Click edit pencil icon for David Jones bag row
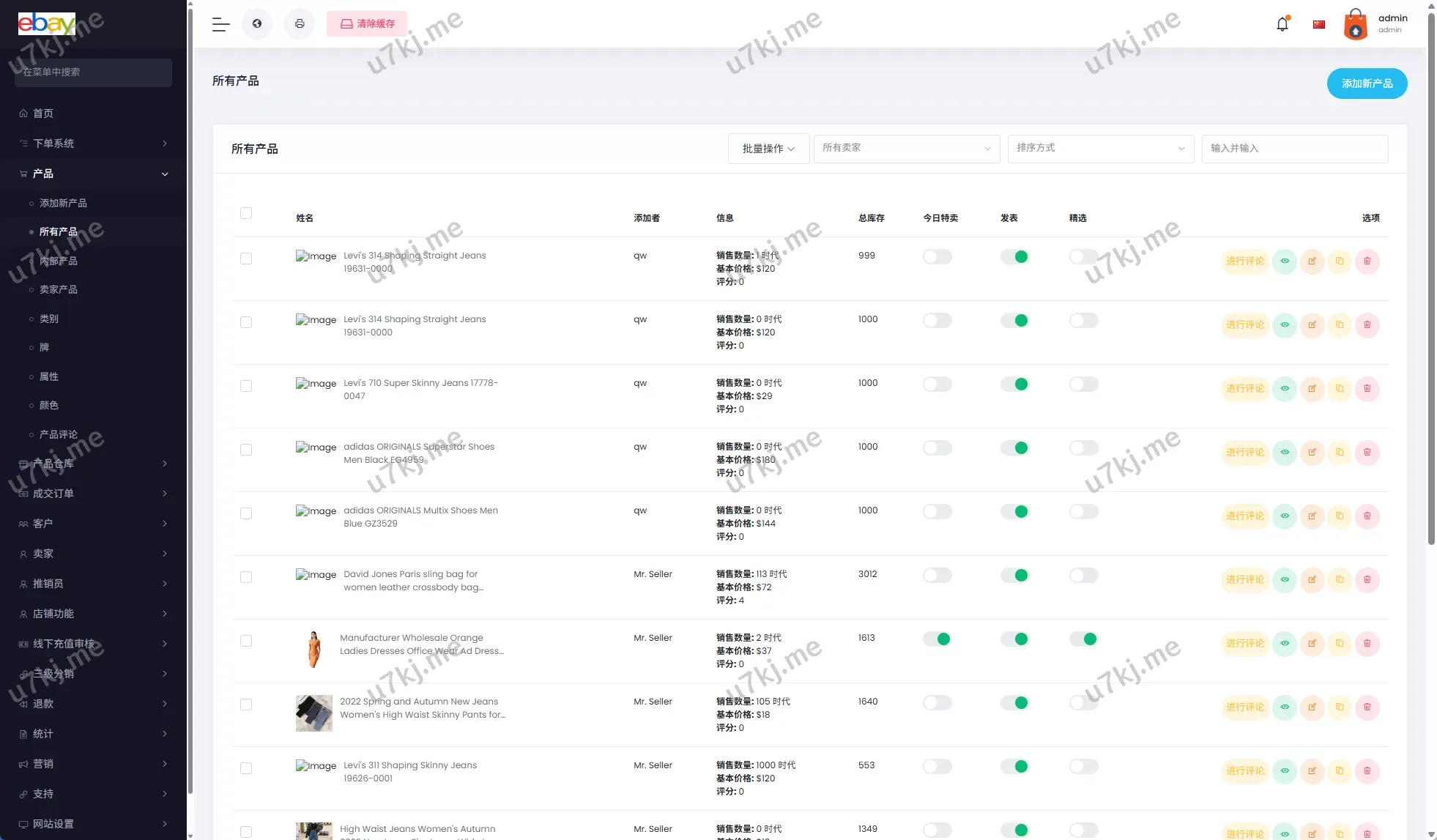Screen dimensions: 1437x840 (1312, 580)
